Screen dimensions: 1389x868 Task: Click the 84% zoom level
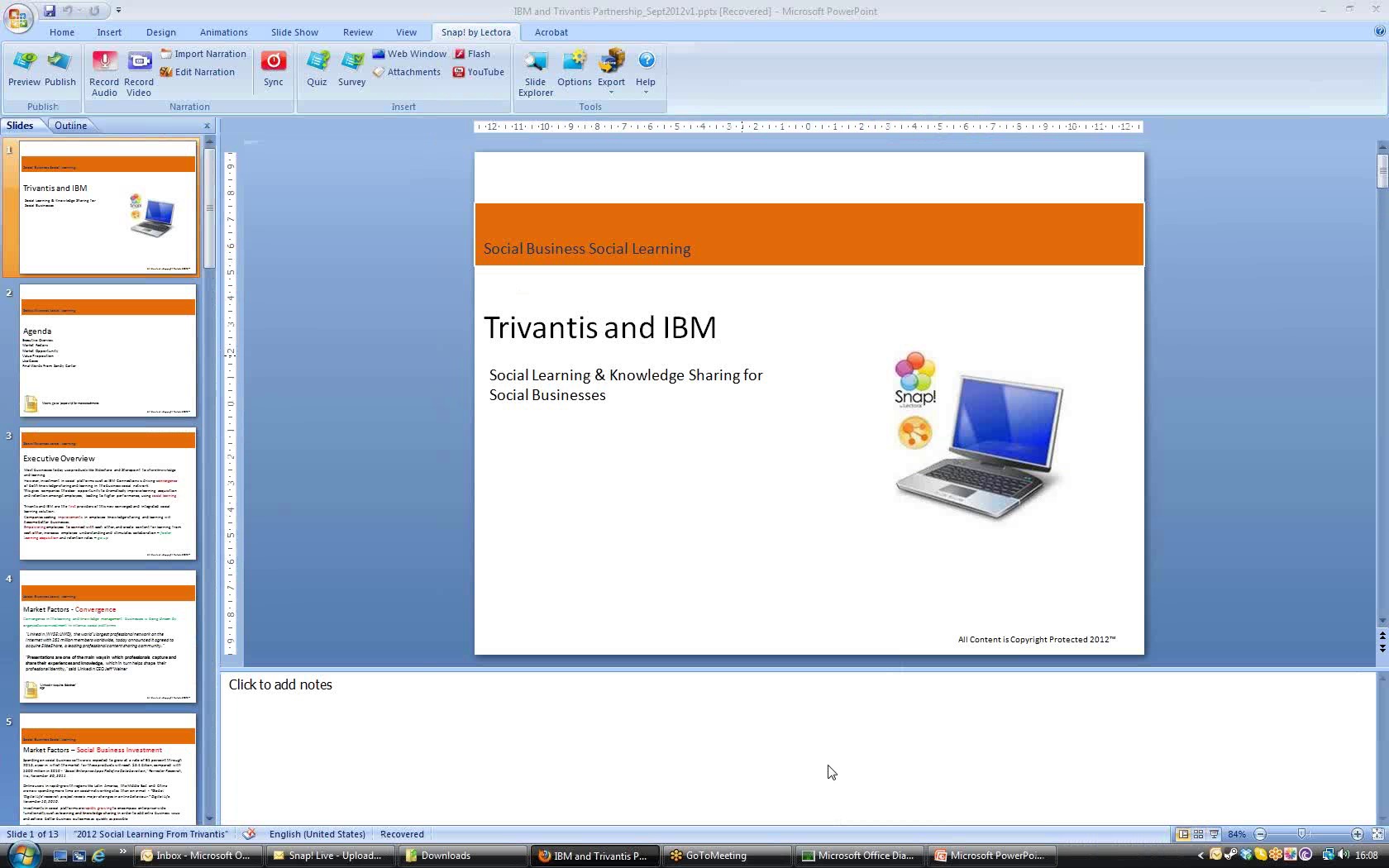tap(1237, 834)
